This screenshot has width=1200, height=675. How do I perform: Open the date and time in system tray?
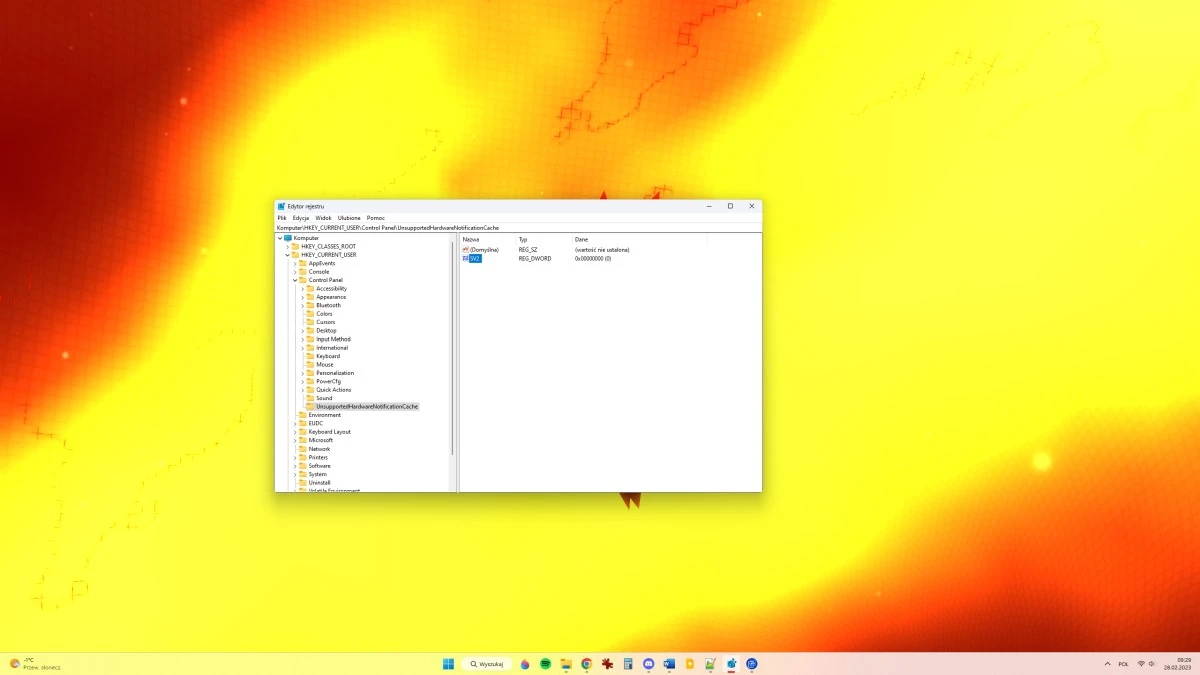tap(1177, 663)
